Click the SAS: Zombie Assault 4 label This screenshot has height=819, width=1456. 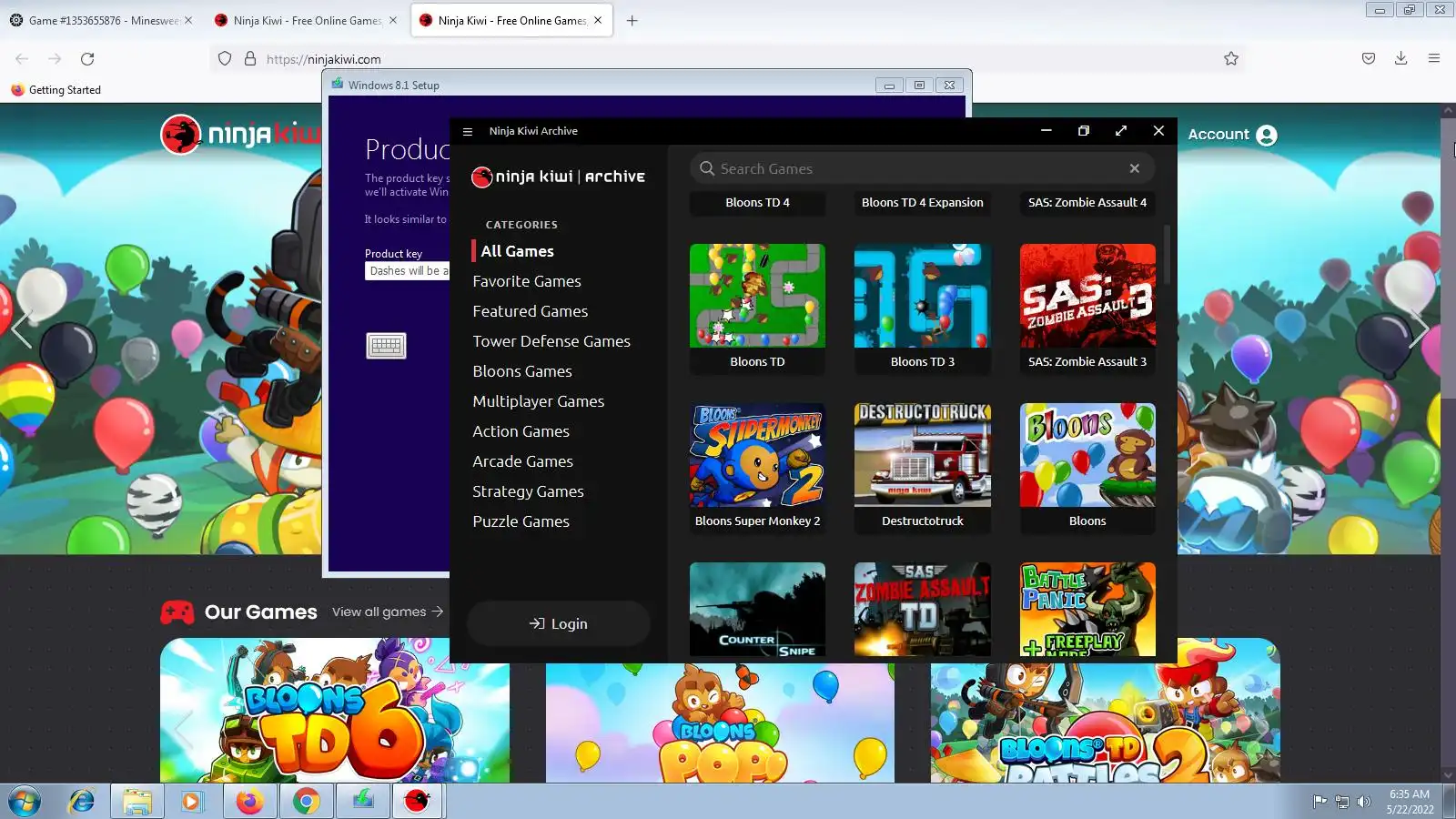point(1087,203)
